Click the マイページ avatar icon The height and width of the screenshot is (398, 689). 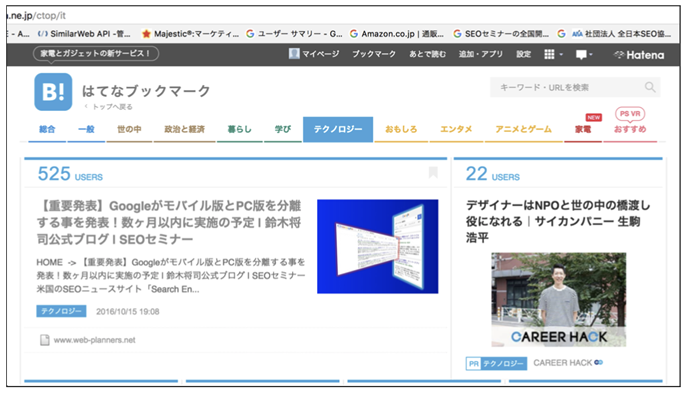click(x=294, y=54)
